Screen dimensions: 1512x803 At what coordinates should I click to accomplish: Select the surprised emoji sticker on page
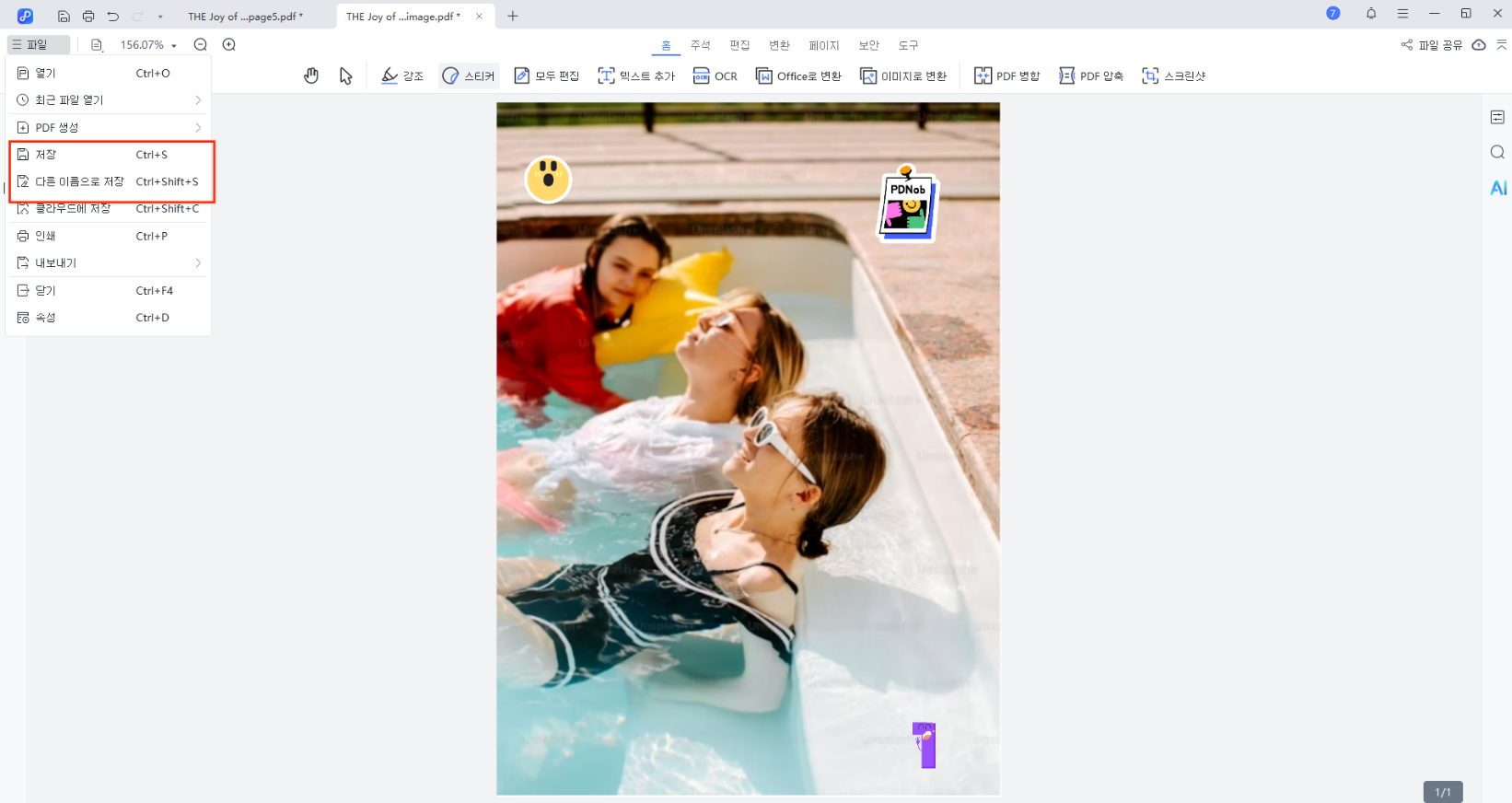548,179
